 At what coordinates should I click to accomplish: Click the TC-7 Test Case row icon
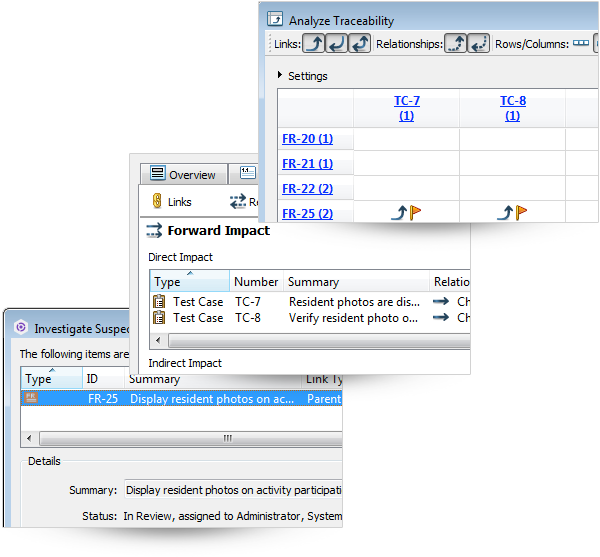pos(160,301)
